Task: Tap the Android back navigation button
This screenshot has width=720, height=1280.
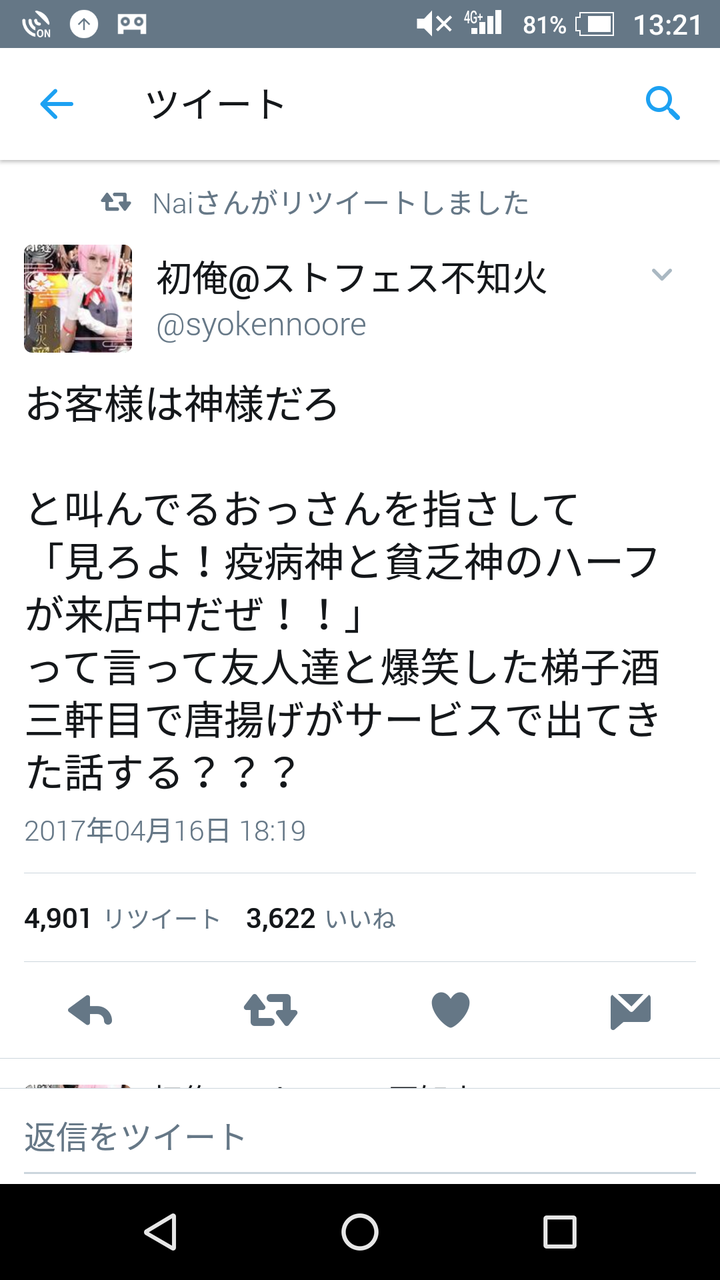Action: click(161, 1232)
